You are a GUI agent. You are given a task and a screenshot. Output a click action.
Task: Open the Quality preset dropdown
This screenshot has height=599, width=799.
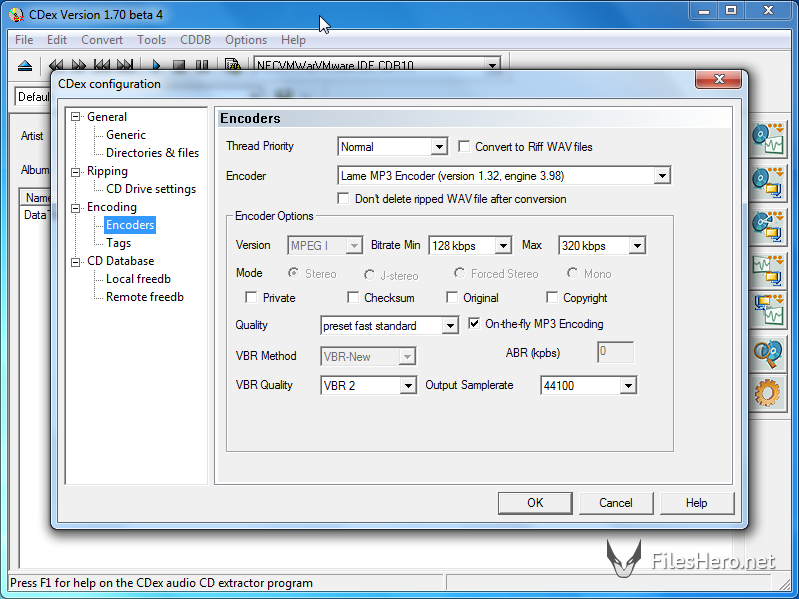(x=449, y=325)
